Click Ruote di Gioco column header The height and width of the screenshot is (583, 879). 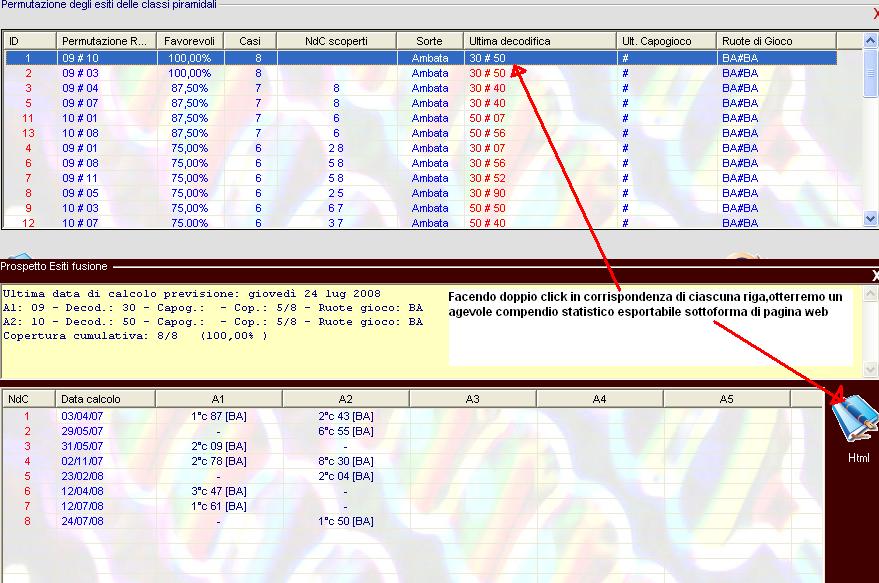(x=776, y=41)
